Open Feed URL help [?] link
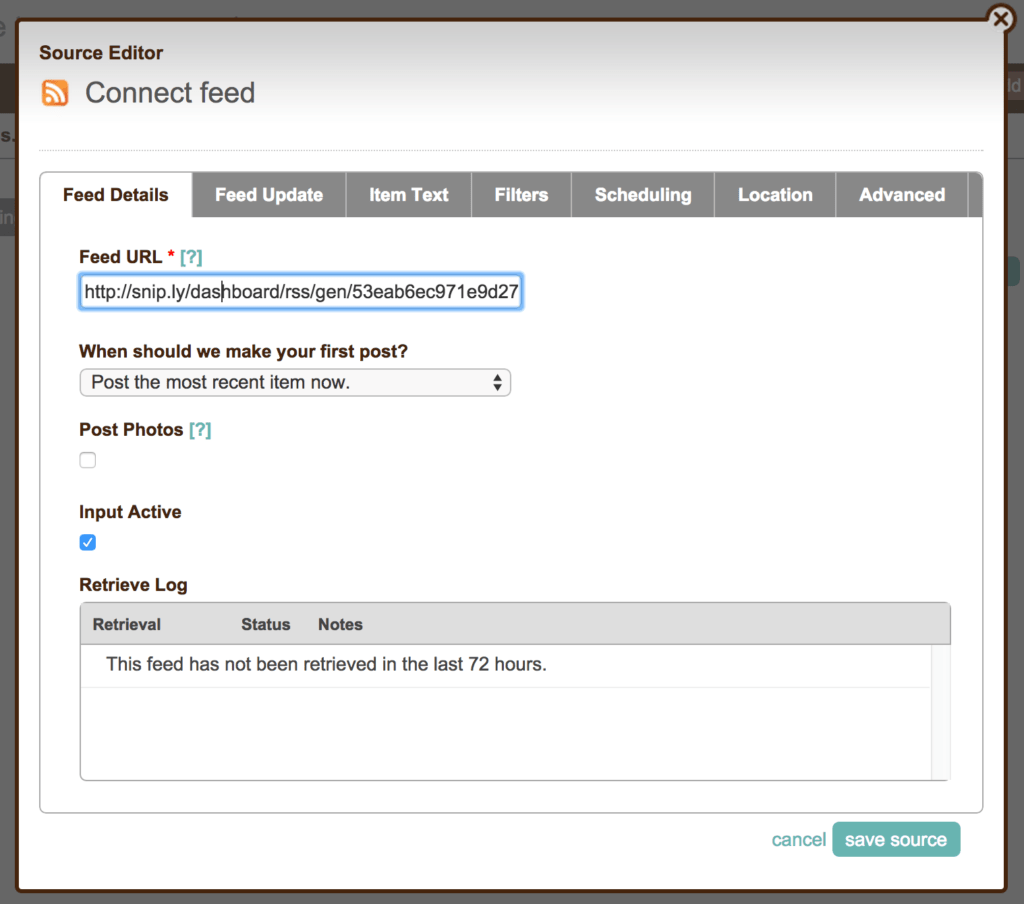The image size is (1024, 904). (191, 257)
